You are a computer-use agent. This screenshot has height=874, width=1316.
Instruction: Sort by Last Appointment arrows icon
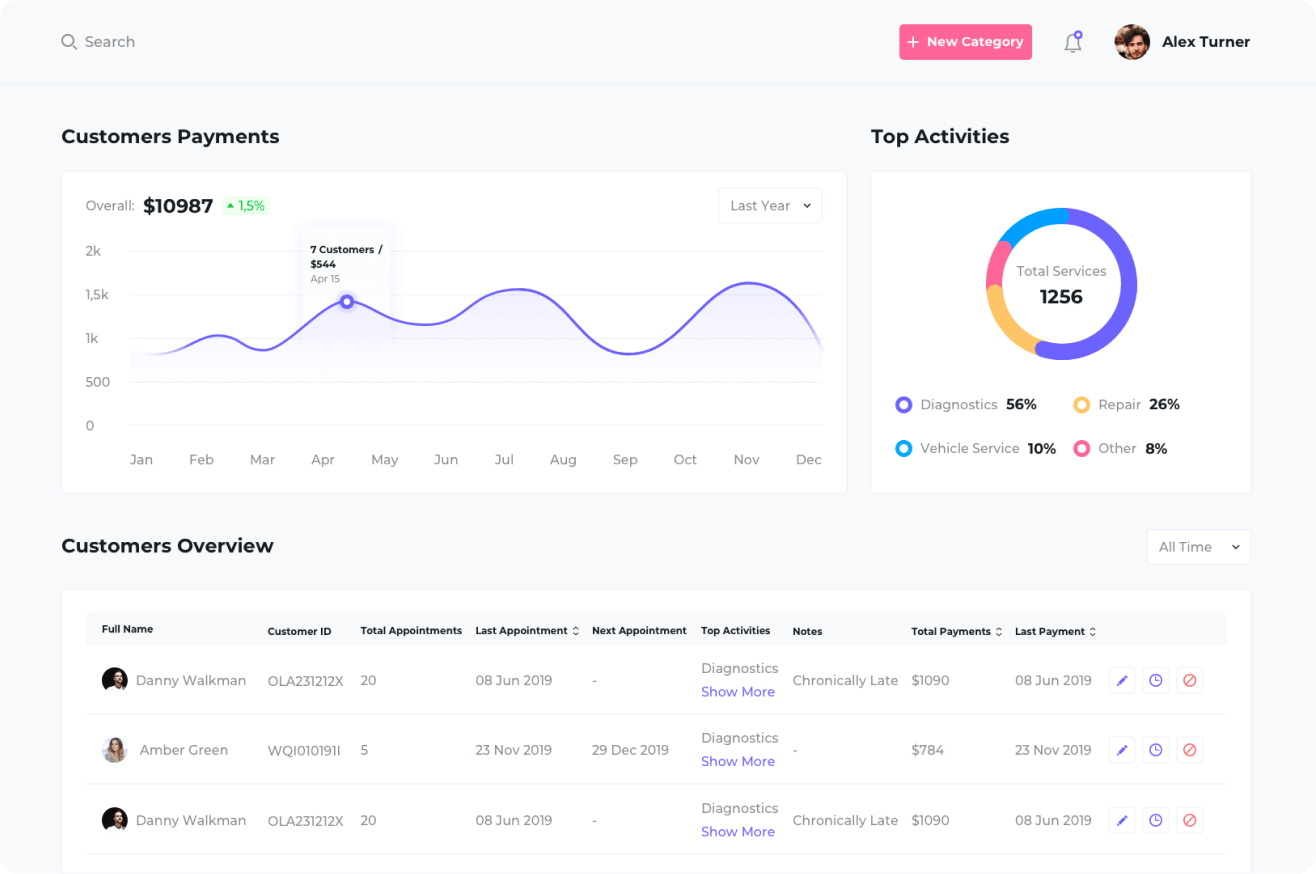[576, 631]
